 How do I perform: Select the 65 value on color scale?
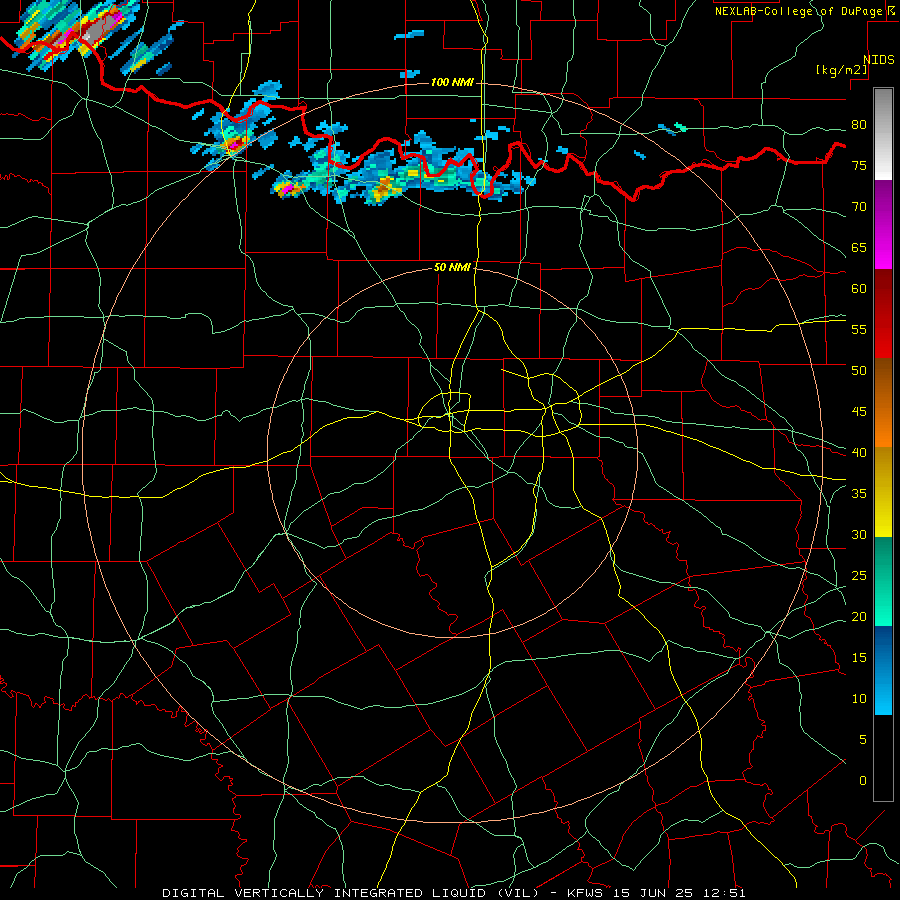859,247
